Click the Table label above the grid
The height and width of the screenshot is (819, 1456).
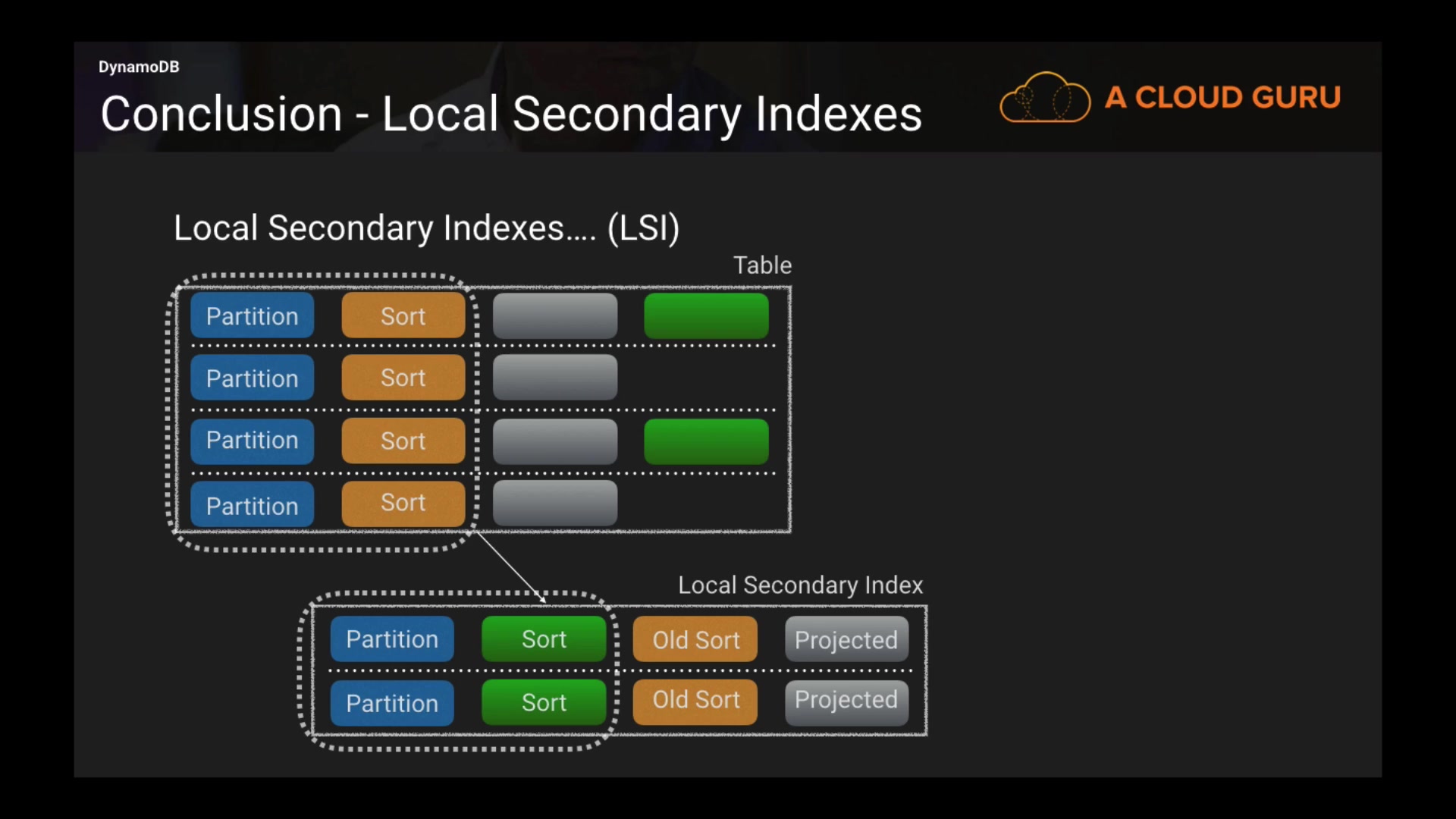pyautogui.click(x=762, y=265)
